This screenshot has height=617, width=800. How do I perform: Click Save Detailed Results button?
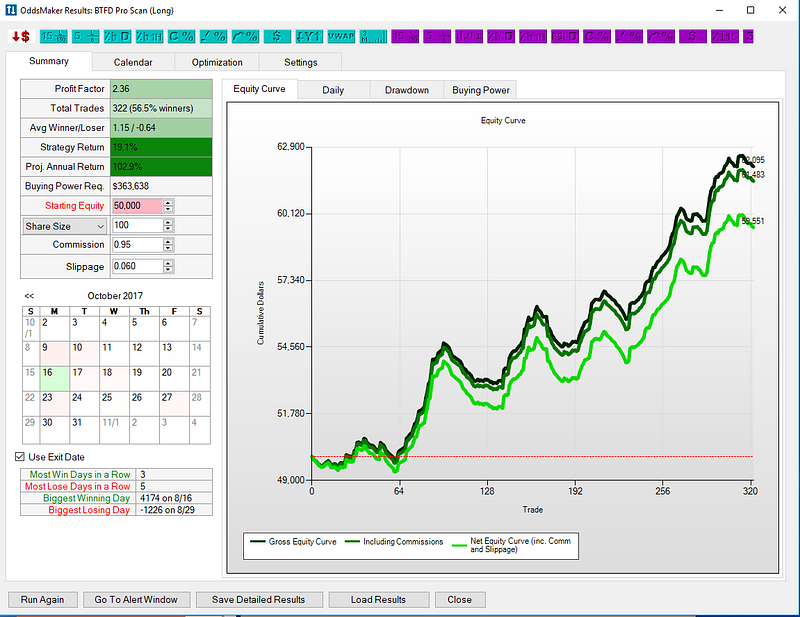(259, 600)
